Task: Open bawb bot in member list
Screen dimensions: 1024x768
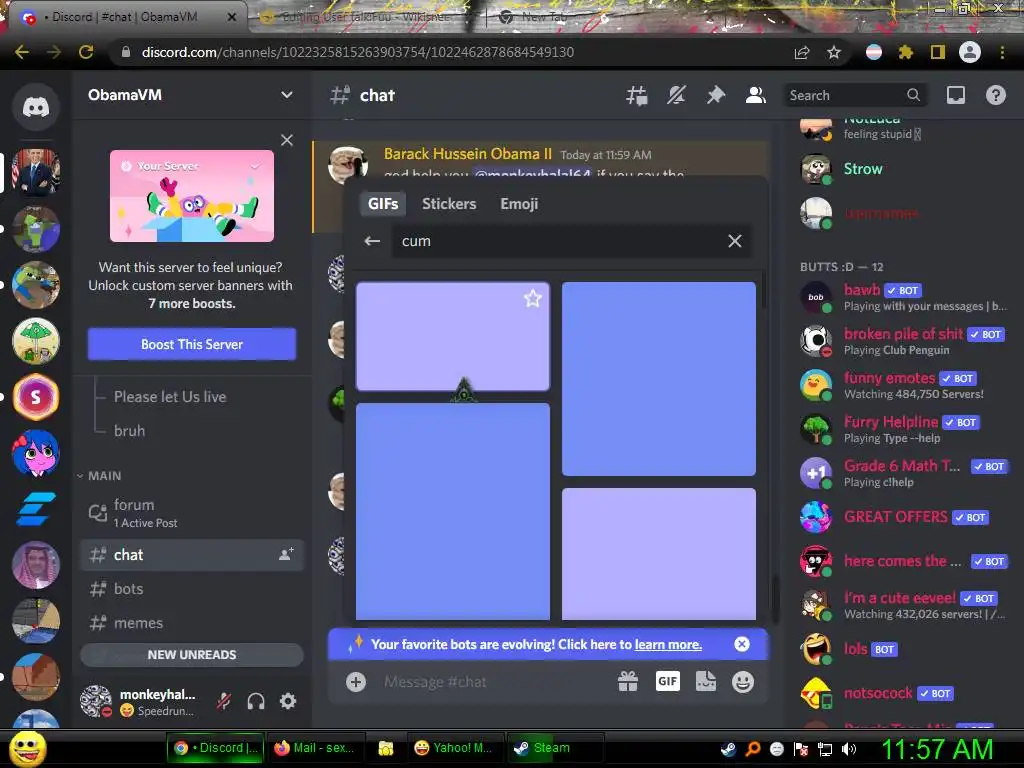Action: 904,297
